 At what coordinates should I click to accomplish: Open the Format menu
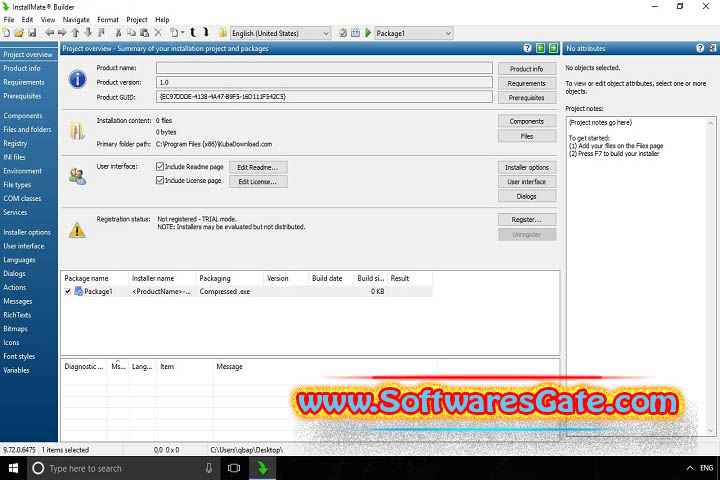(x=108, y=20)
